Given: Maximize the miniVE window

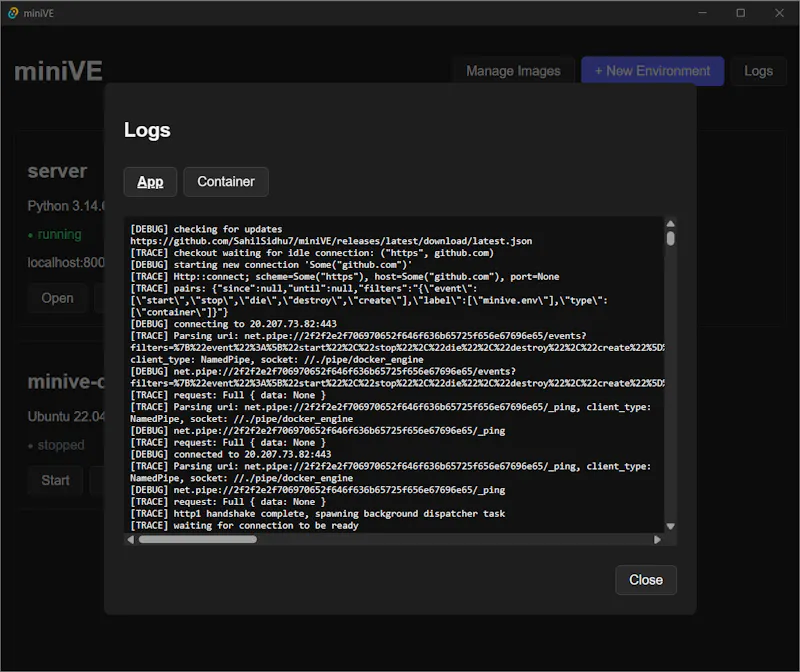Looking at the screenshot, I should 741,13.
